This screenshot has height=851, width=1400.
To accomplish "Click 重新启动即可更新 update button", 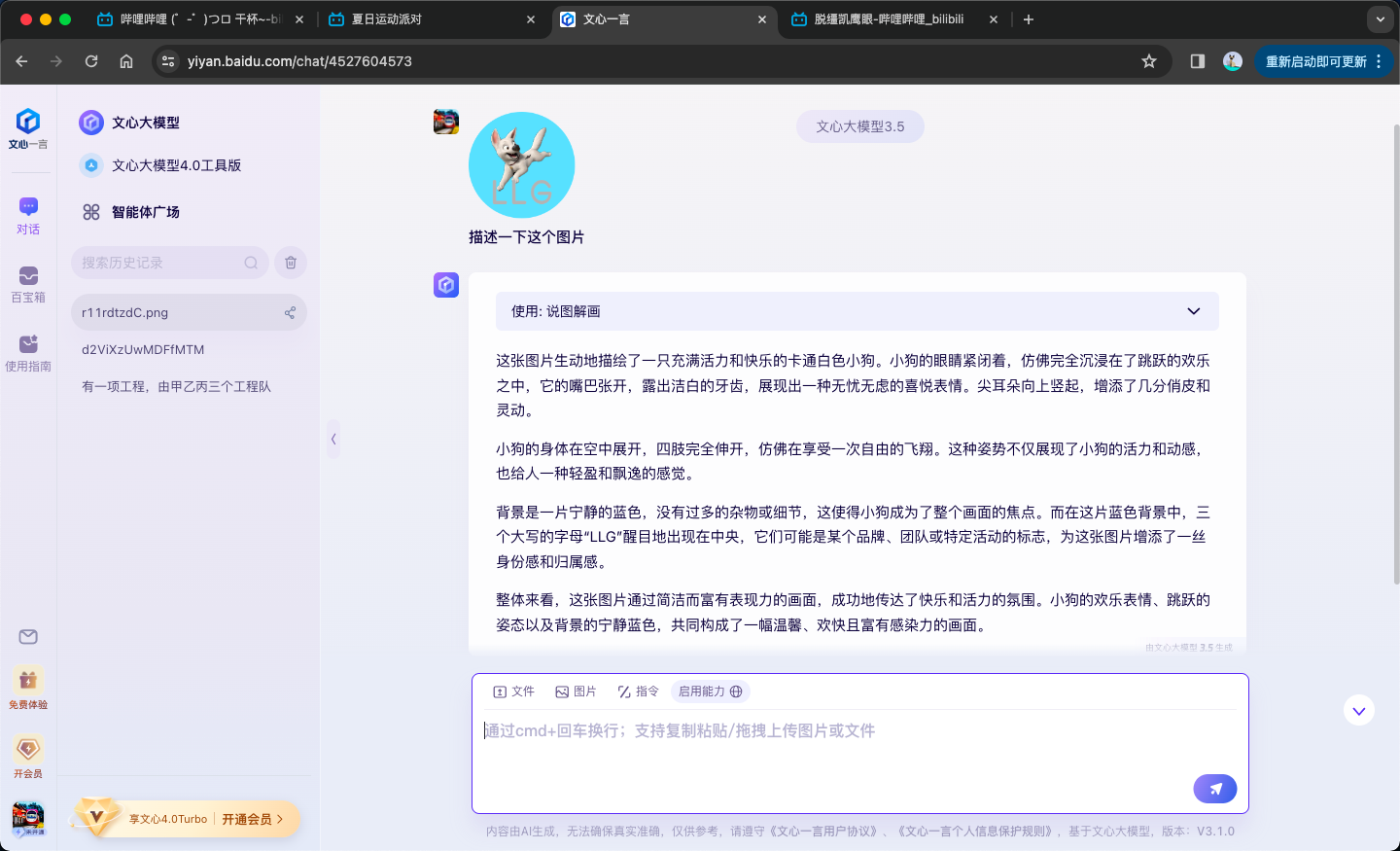I will coord(1323,61).
